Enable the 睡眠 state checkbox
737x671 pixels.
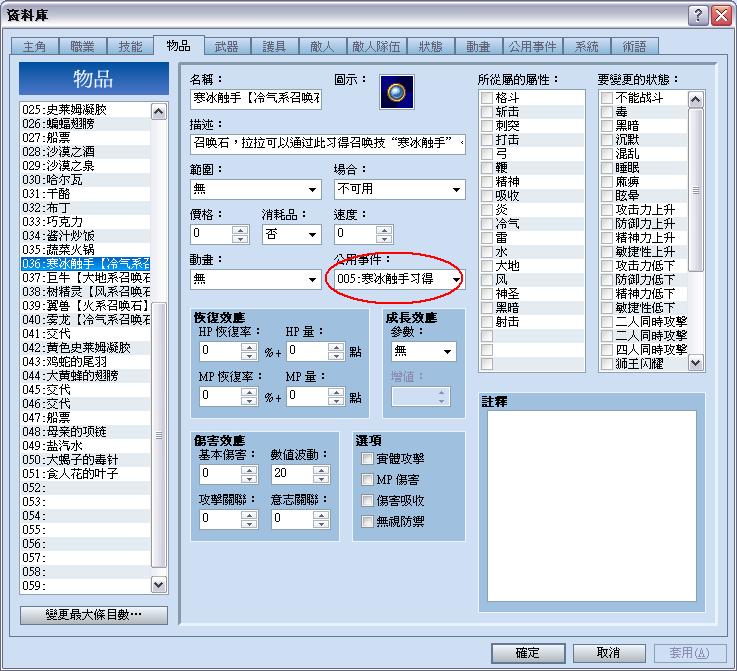tap(607, 168)
